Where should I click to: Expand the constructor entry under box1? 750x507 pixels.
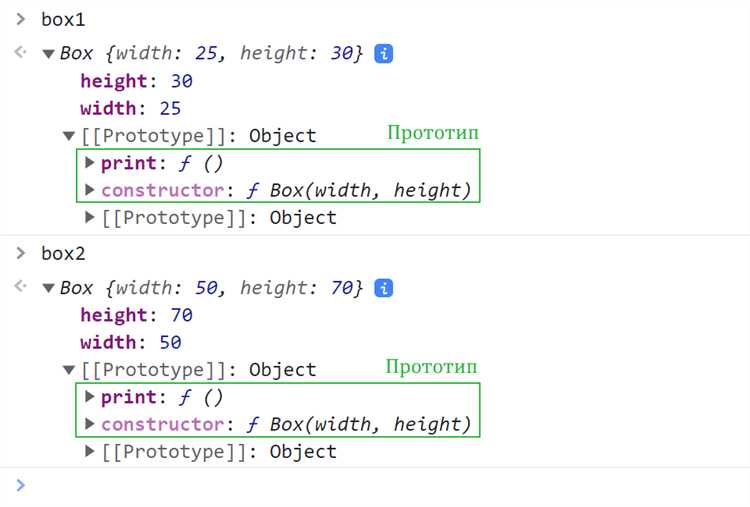click(89, 190)
